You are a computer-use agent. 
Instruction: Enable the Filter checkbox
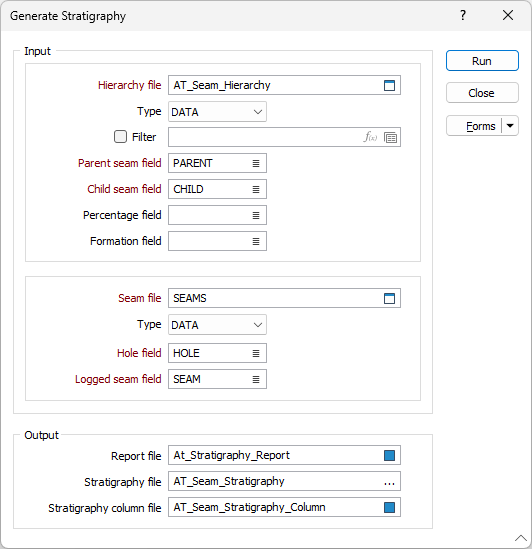tap(120, 137)
